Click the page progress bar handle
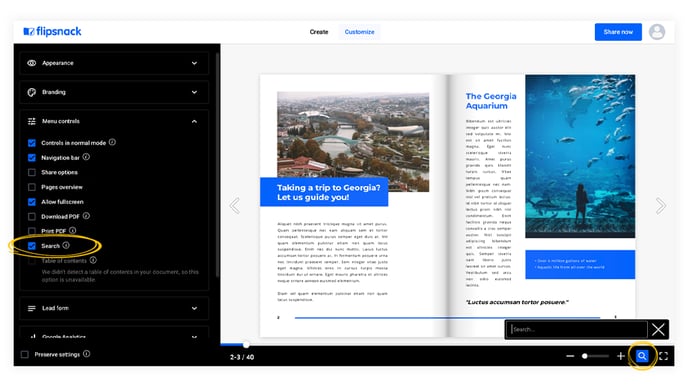The height and width of the screenshot is (387, 688). pyautogui.click(x=246, y=345)
